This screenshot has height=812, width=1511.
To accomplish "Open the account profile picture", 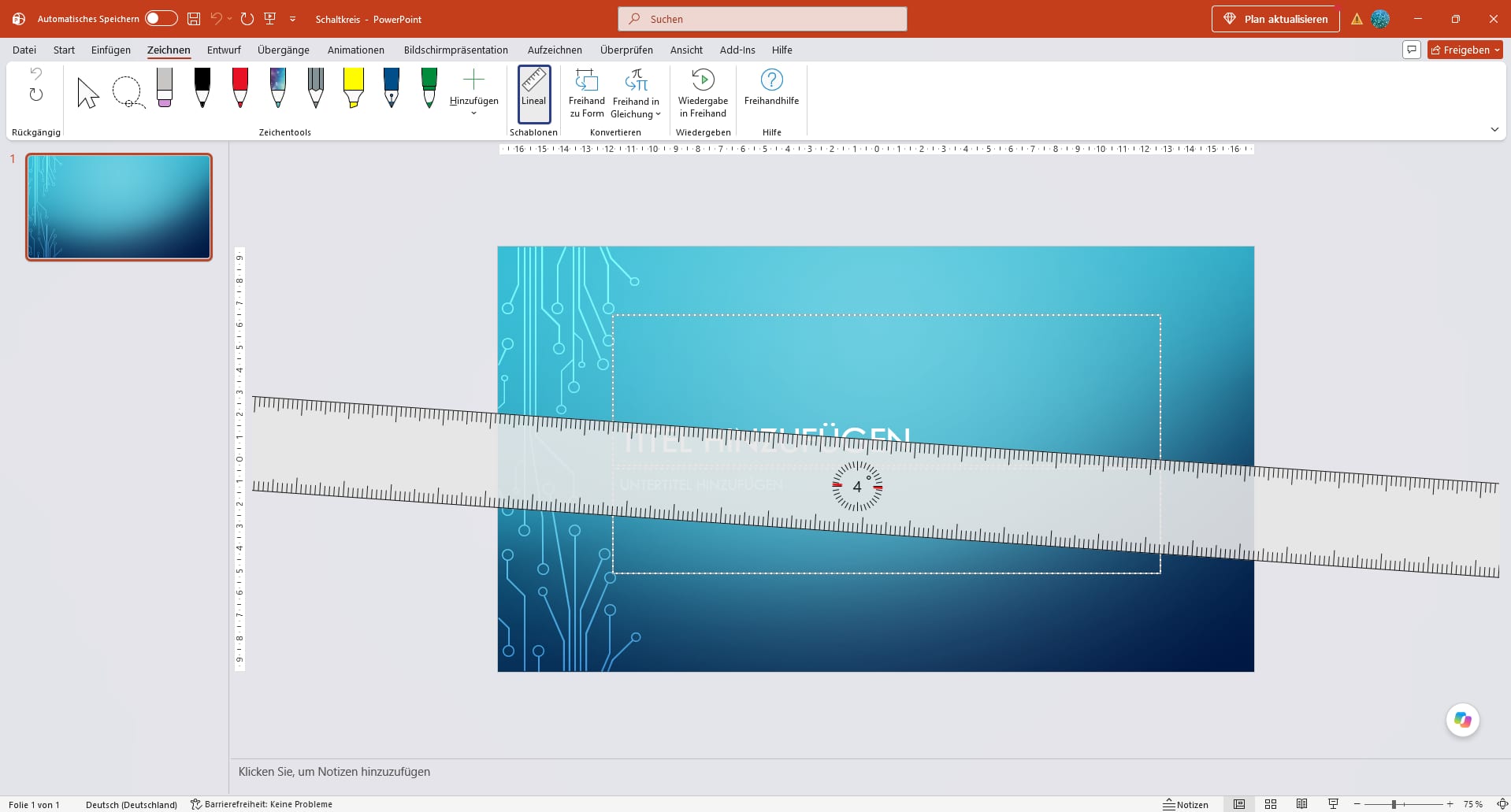I will [x=1380, y=19].
